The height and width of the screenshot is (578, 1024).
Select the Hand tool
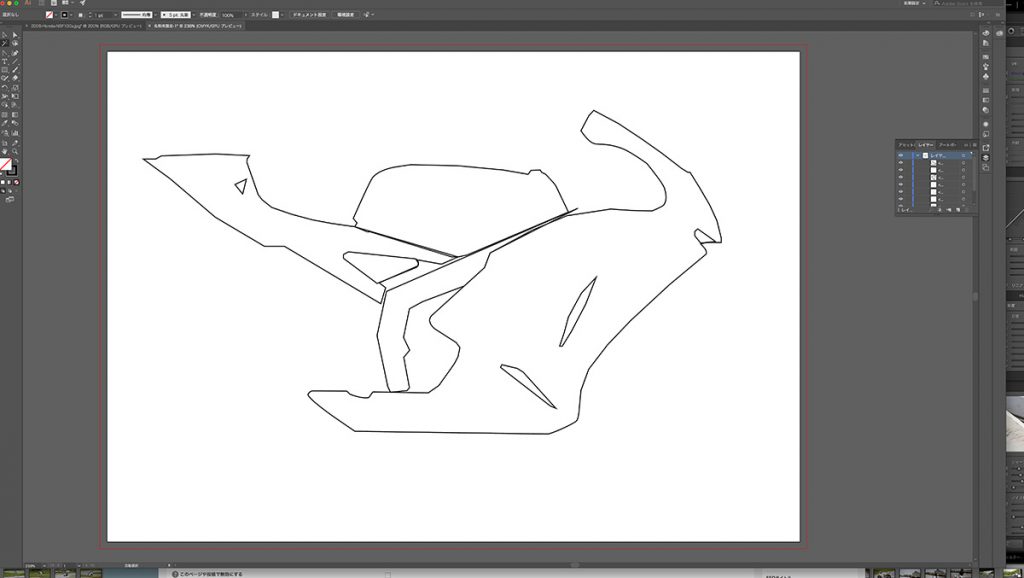[x=4, y=150]
